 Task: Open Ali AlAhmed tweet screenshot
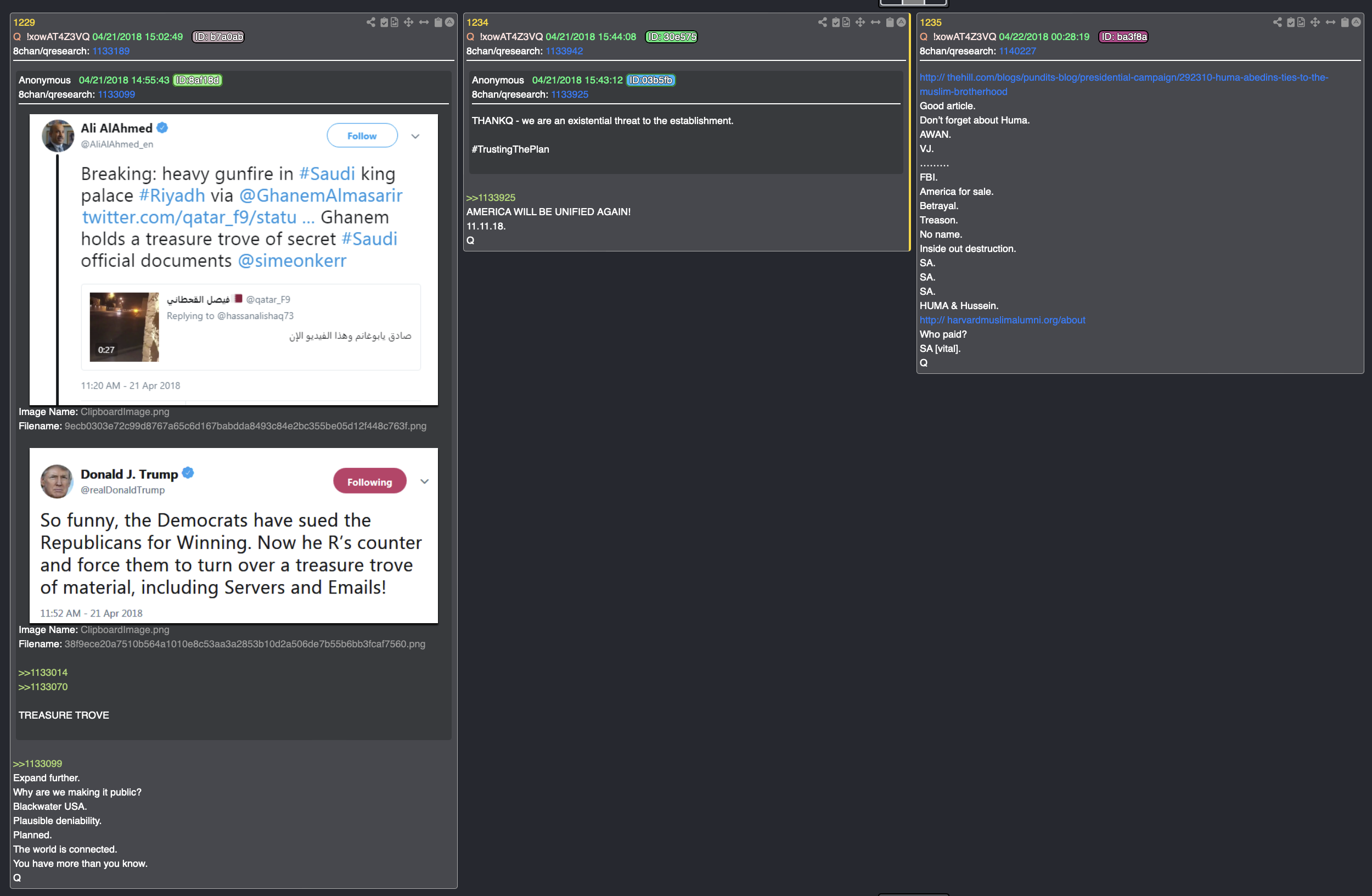[x=233, y=260]
